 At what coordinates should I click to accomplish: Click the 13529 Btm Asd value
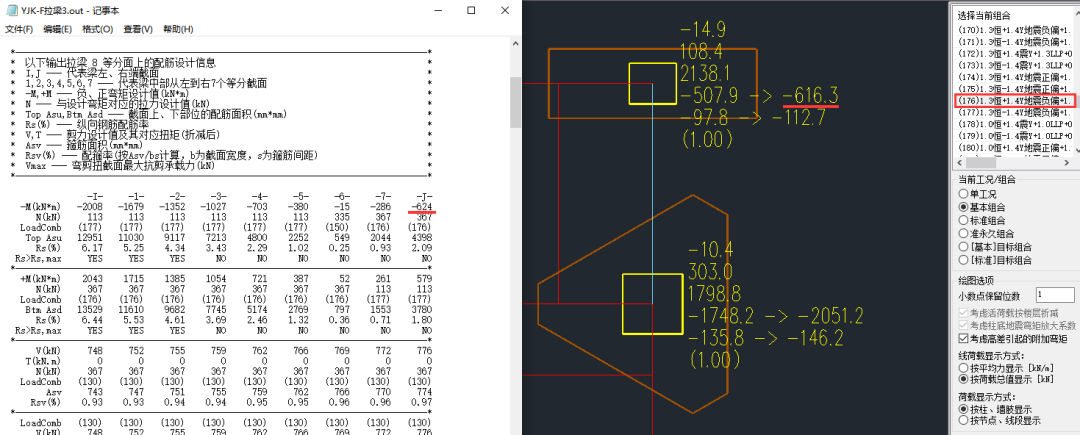click(89, 310)
